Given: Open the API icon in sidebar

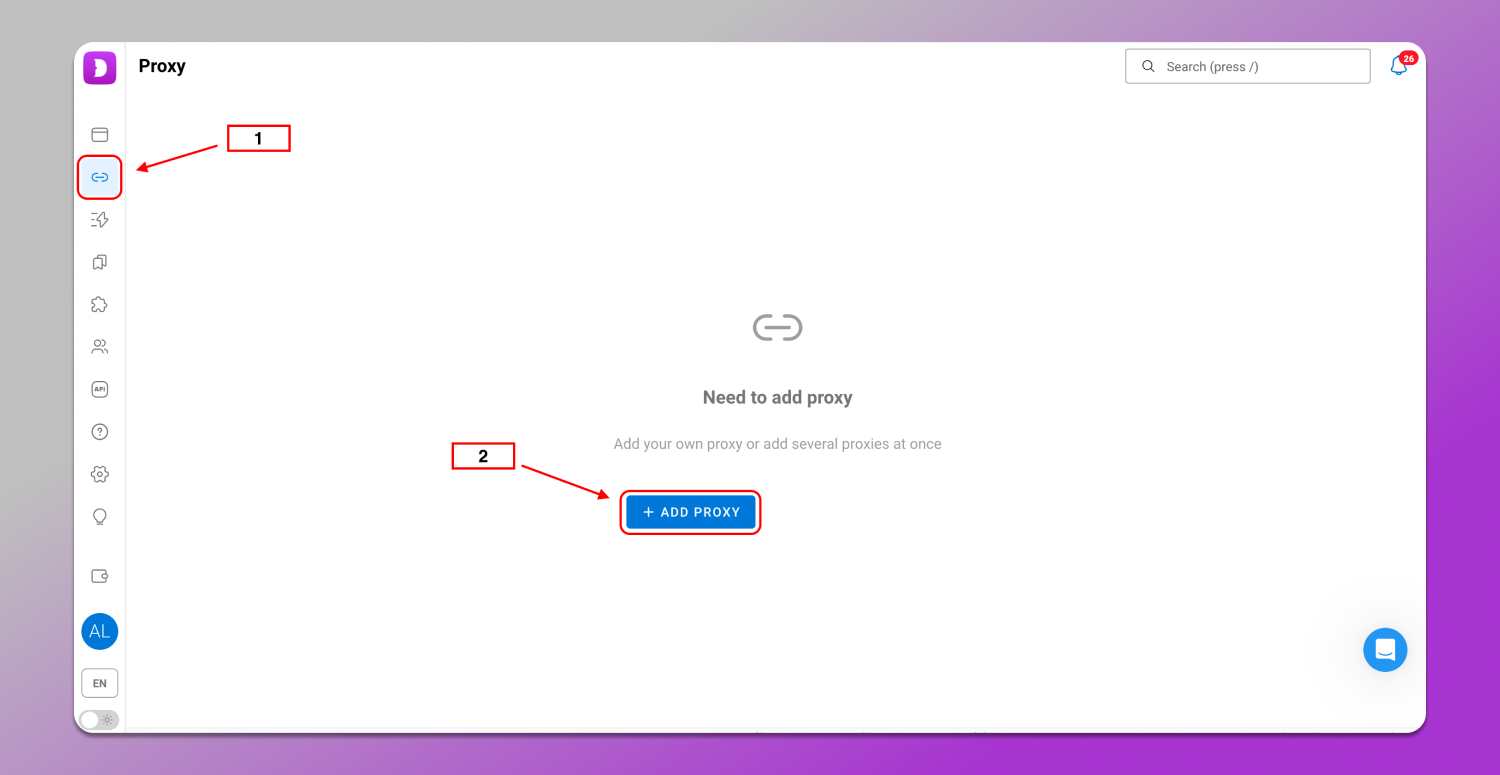Looking at the screenshot, I should coord(100,389).
